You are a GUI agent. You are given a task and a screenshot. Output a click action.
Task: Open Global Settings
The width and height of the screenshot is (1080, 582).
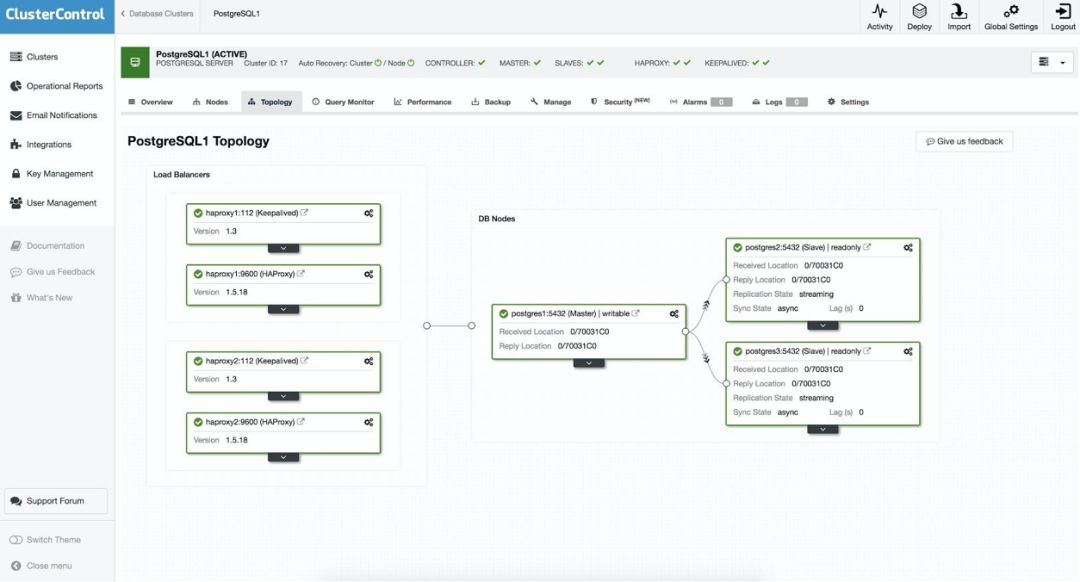pyautogui.click(x=1010, y=17)
